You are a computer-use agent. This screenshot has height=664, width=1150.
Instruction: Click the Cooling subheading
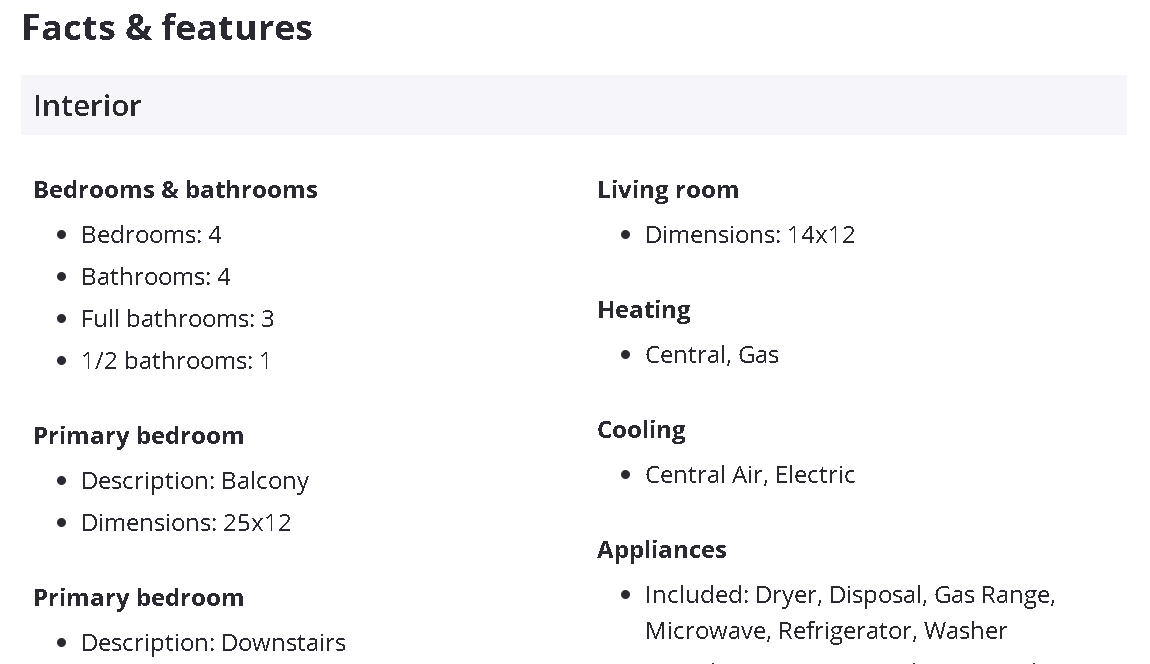click(641, 430)
